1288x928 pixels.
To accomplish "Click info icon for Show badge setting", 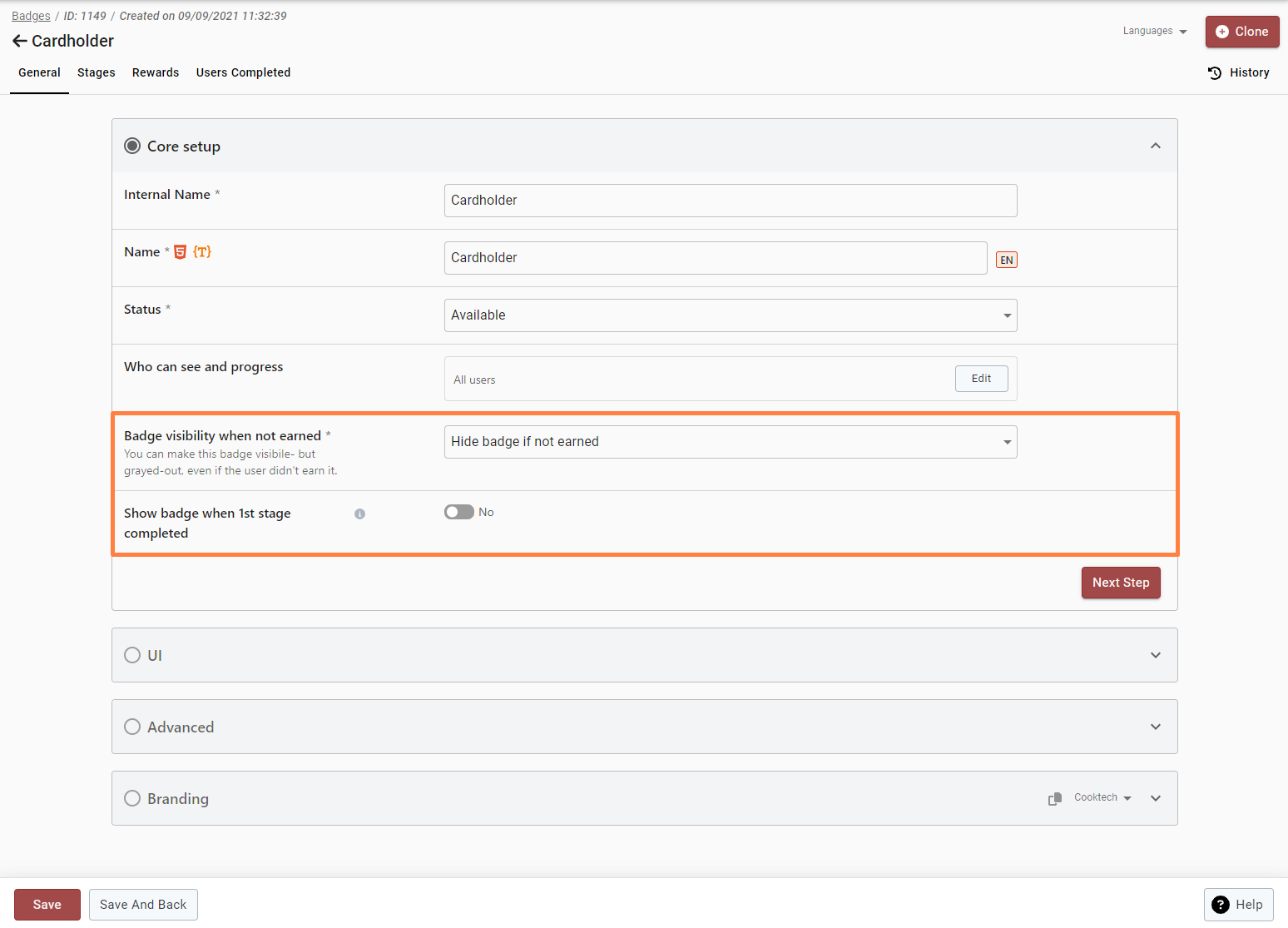I will pos(359,514).
